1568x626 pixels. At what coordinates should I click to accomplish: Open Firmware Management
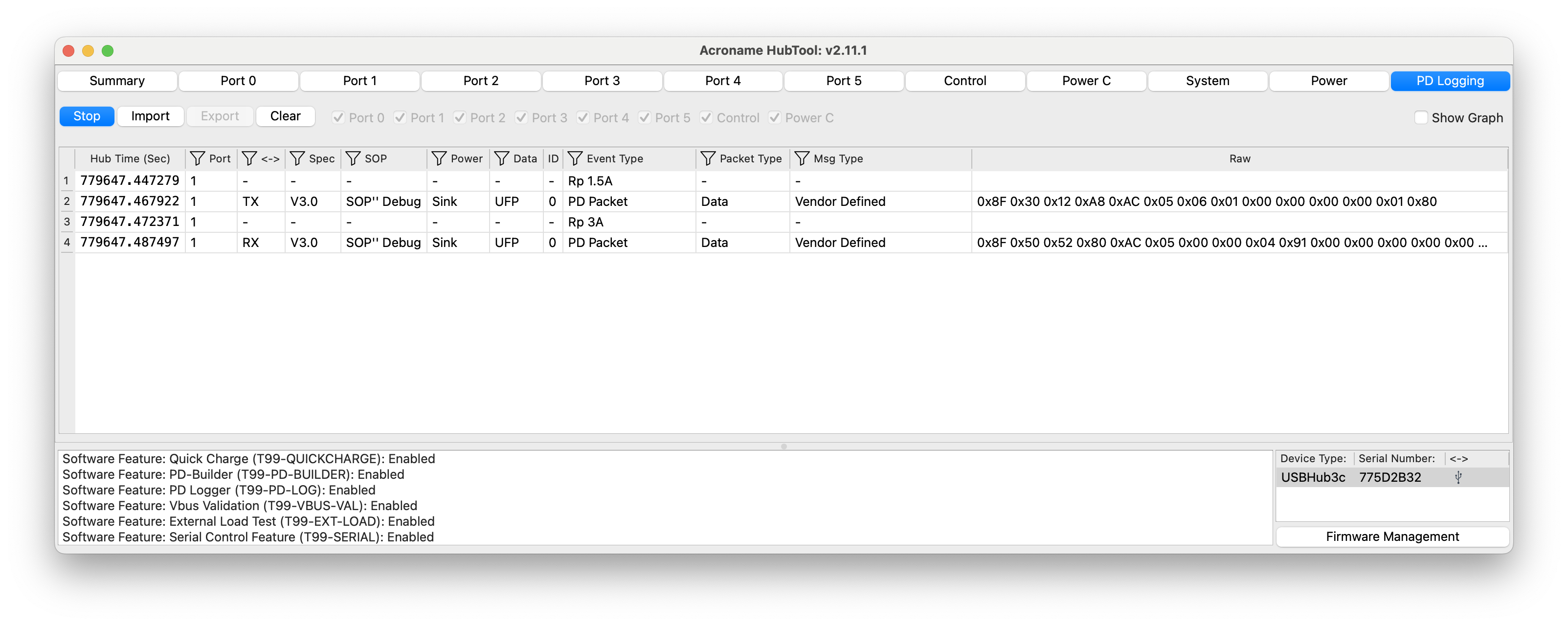[x=1392, y=537]
